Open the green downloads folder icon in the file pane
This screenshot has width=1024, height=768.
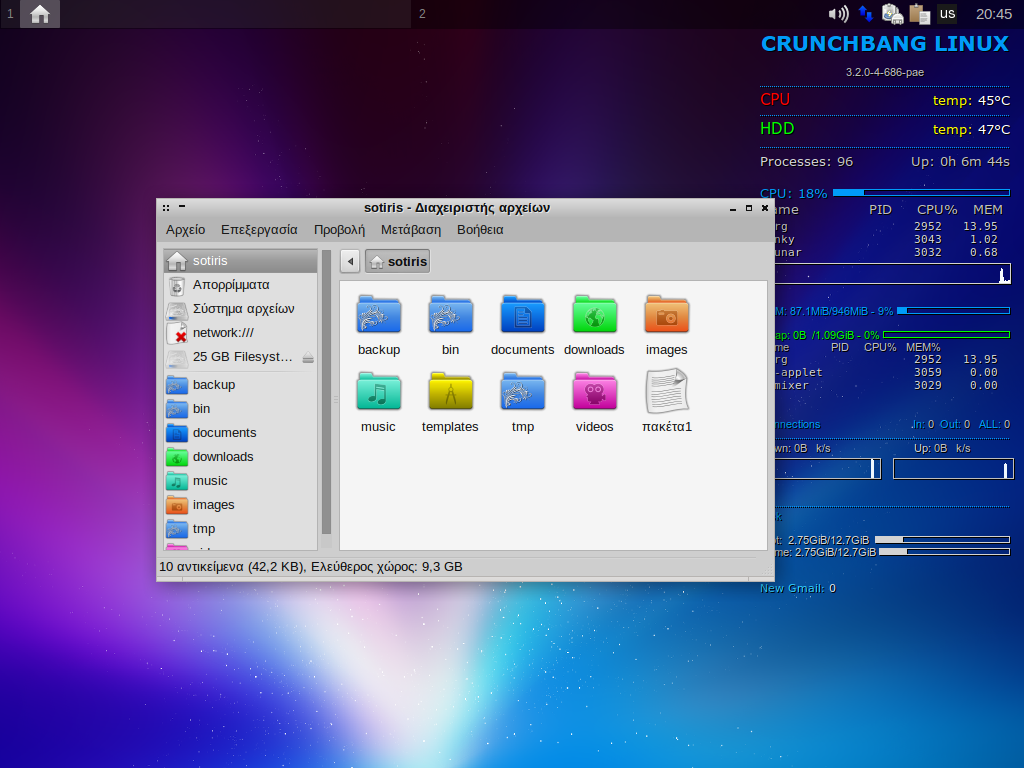coord(594,315)
